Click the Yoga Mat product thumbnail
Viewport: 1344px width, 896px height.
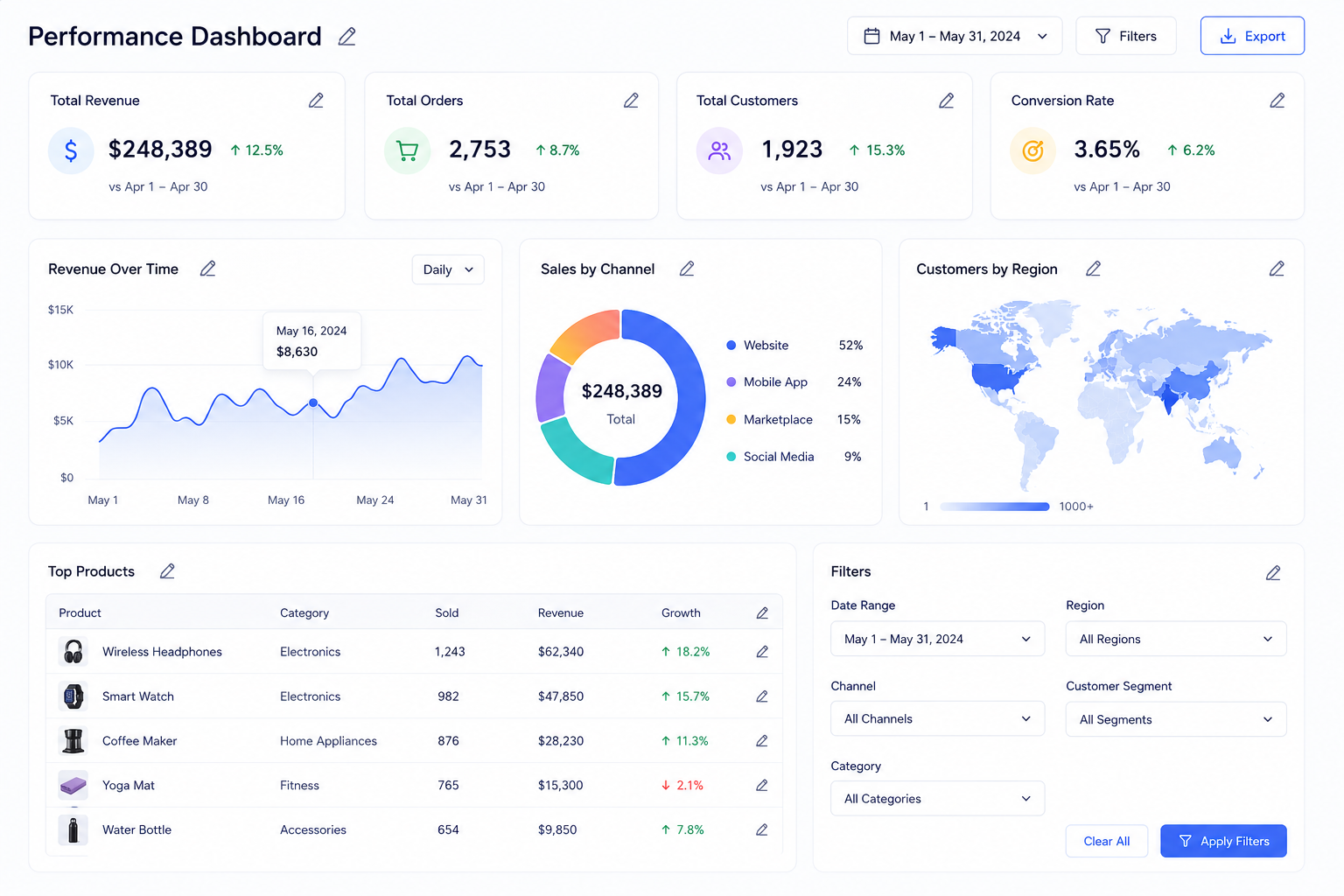pos(73,786)
